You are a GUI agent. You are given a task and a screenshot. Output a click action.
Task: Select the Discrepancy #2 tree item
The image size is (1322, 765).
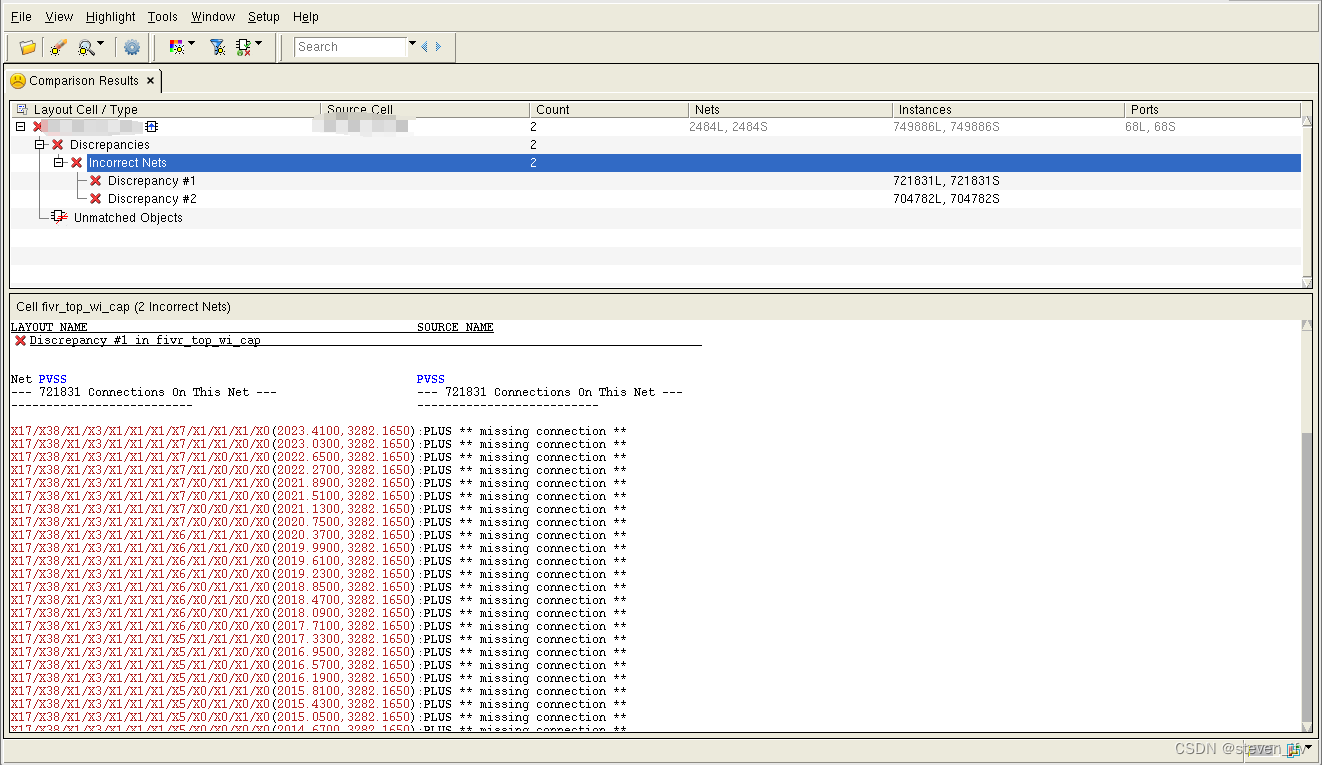[x=151, y=199]
